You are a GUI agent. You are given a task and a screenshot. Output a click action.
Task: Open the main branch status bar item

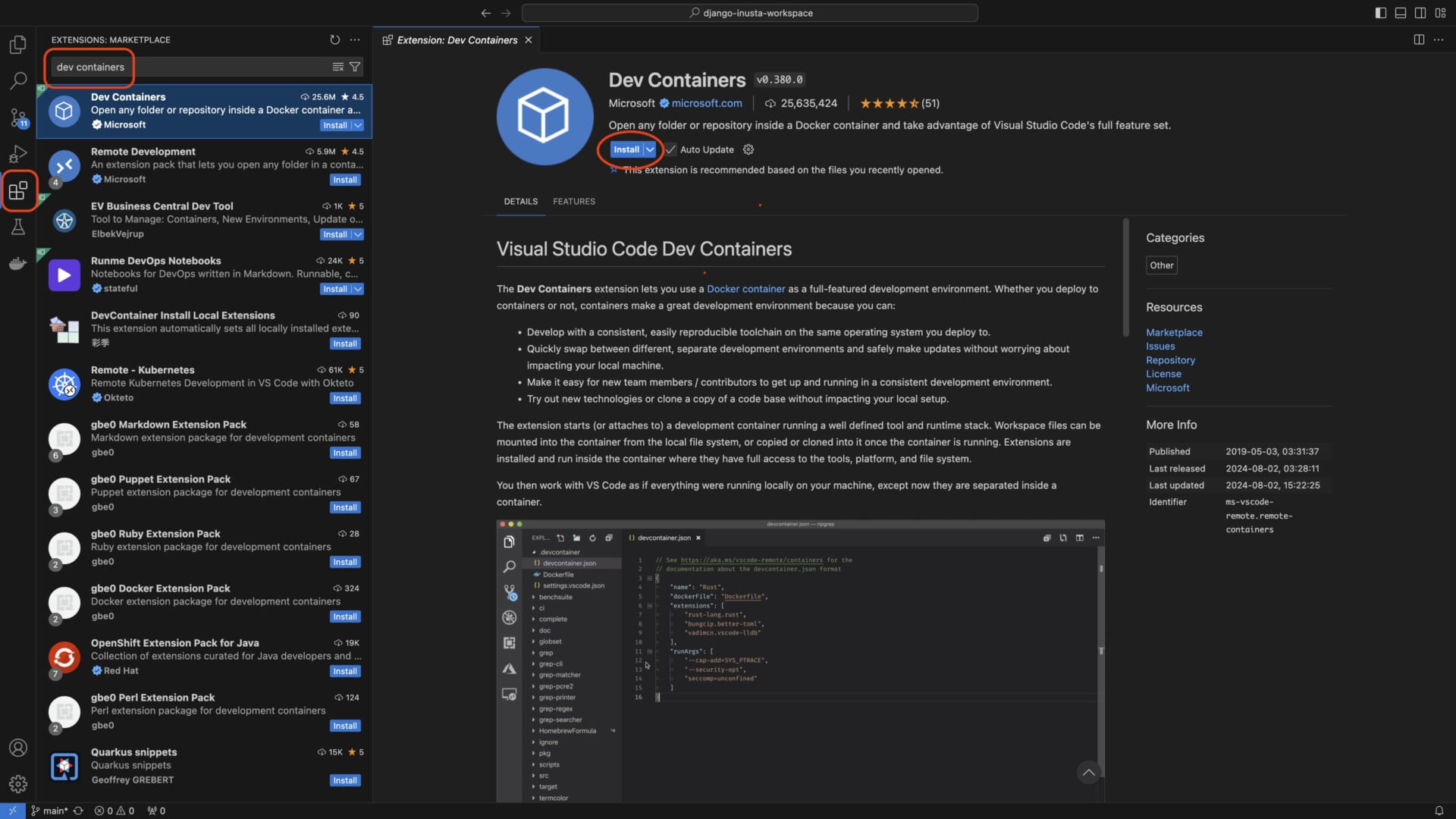49,811
